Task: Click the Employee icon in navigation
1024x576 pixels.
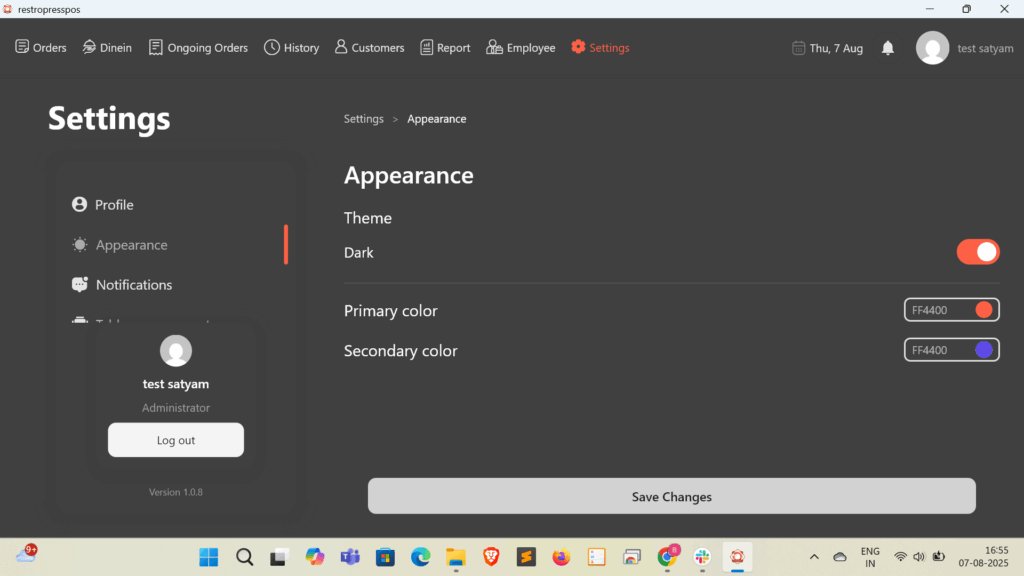Action: pyautogui.click(x=494, y=47)
